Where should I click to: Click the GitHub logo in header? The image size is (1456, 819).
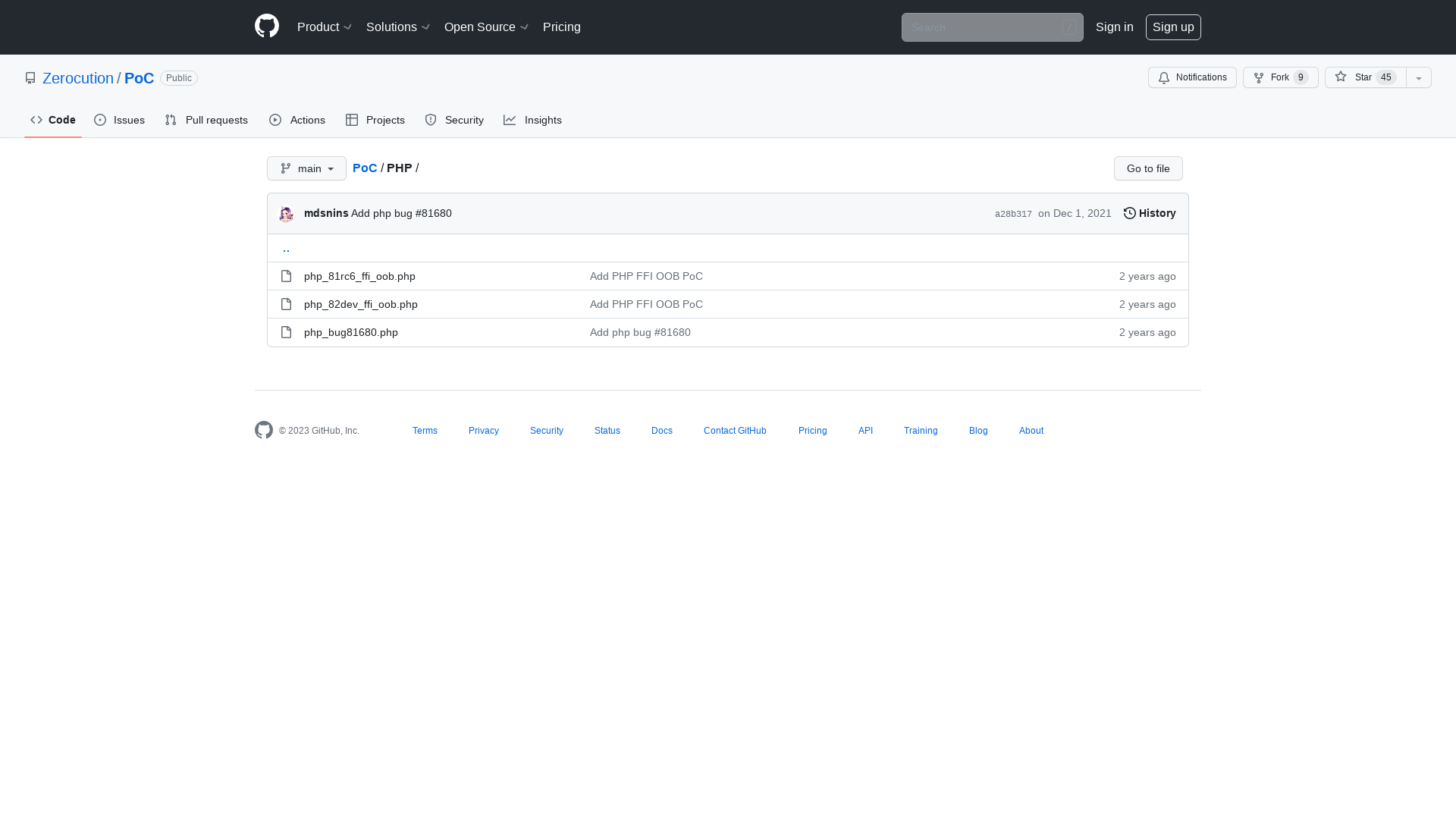(267, 27)
